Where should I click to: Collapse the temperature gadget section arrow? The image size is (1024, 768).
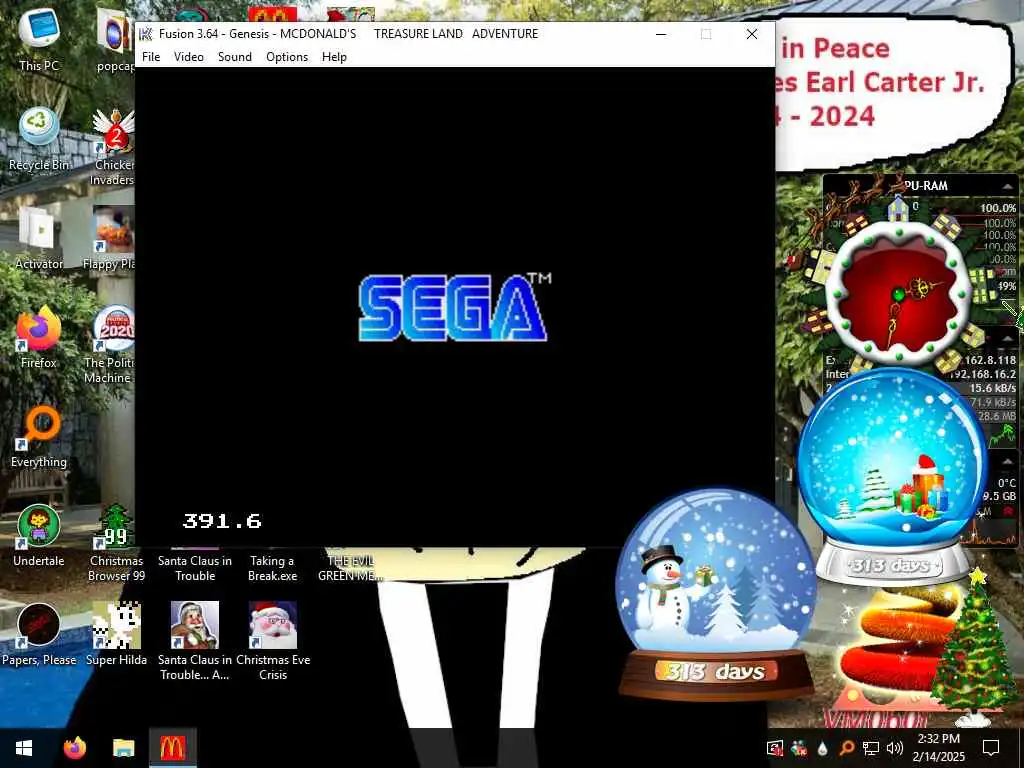click(x=1007, y=461)
